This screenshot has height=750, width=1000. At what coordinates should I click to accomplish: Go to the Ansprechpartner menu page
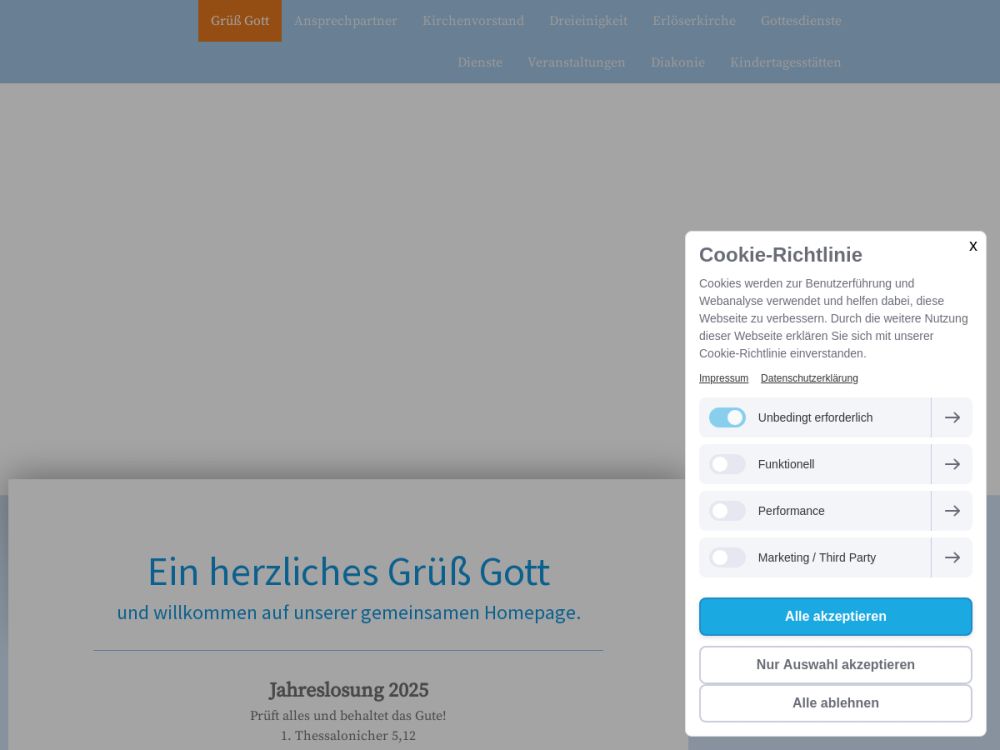(345, 21)
